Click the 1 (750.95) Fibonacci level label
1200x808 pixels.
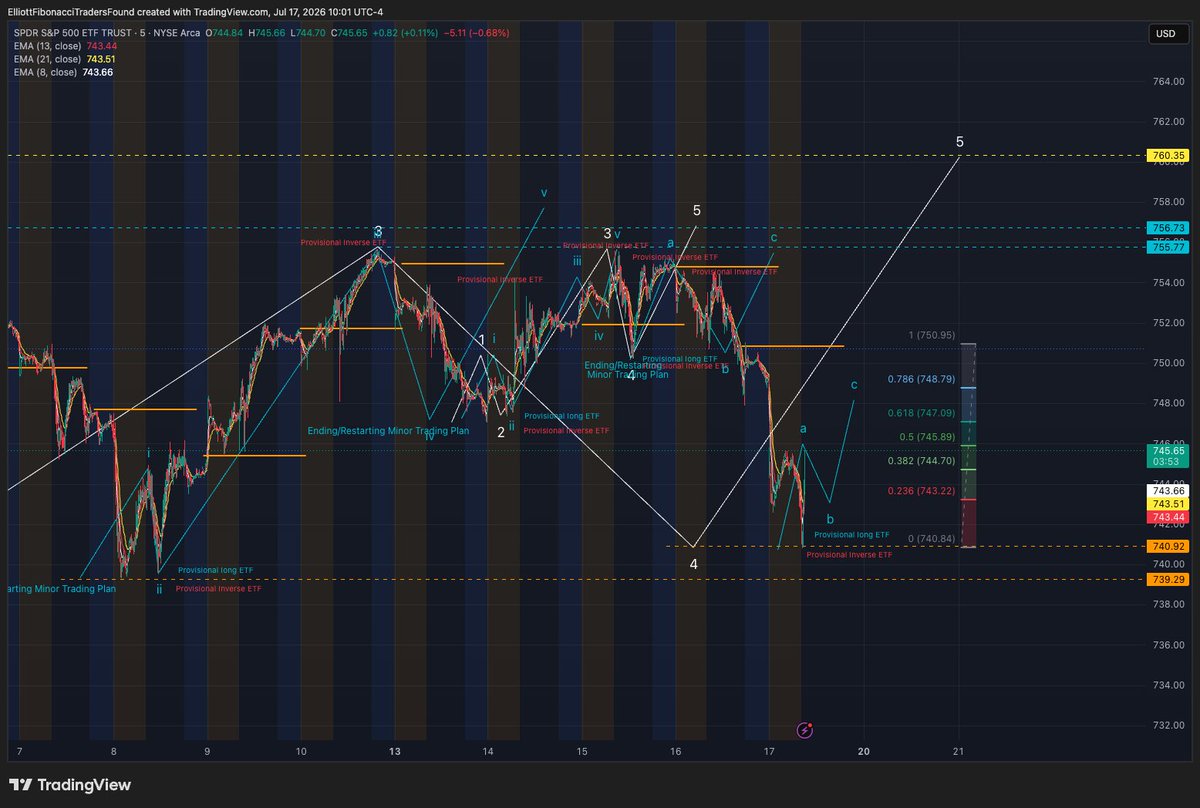pyautogui.click(x=930, y=335)
